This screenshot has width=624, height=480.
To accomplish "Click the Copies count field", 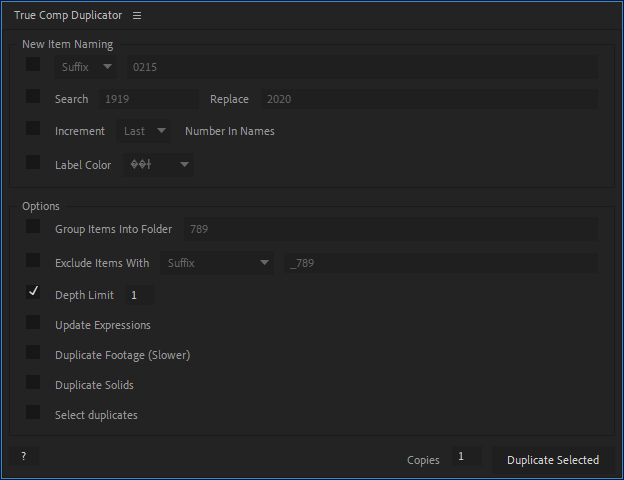I will 466,456.
